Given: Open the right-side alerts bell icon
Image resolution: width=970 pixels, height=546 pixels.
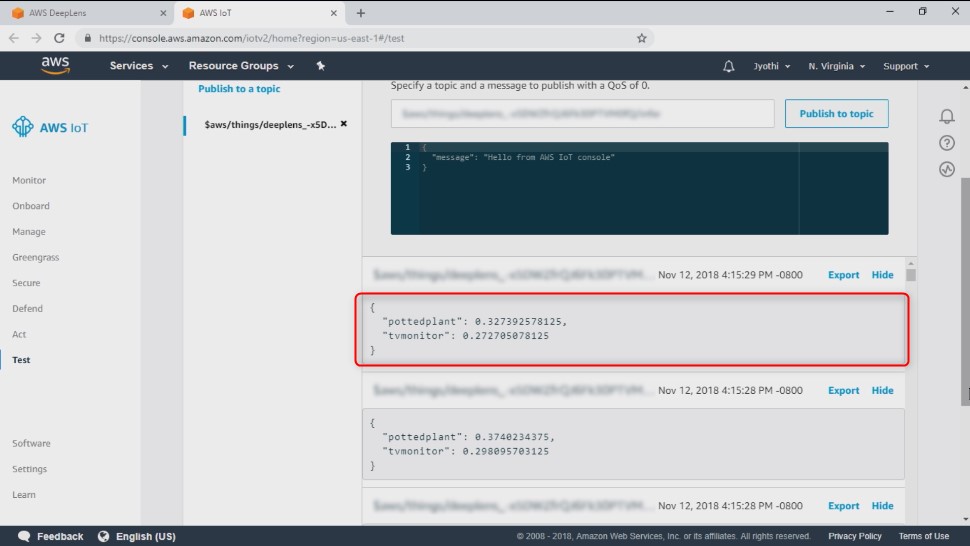Looking at the screenshot, I should coord(946,116).
